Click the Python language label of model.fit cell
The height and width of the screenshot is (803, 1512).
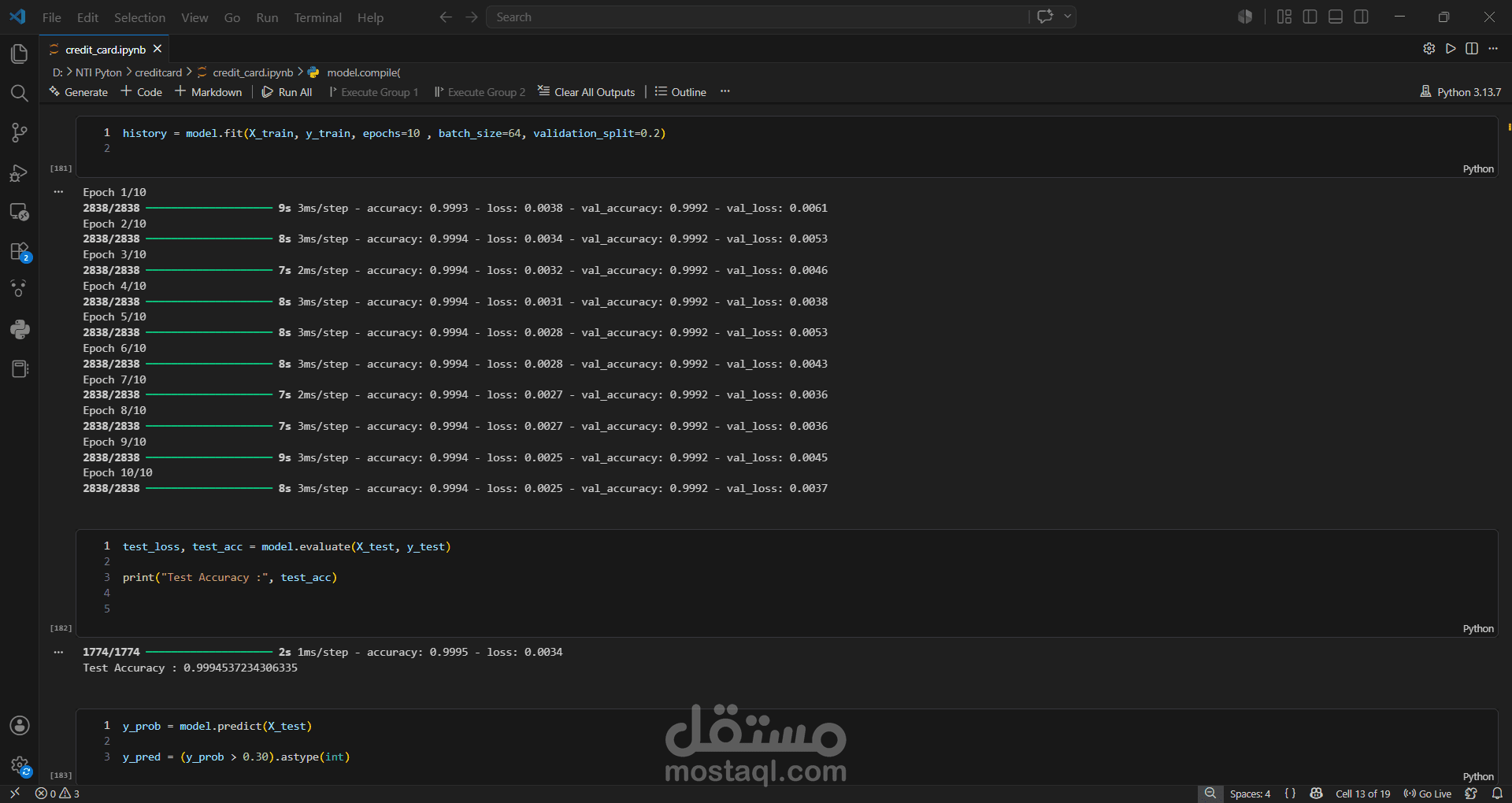(x=1478, y=168)
